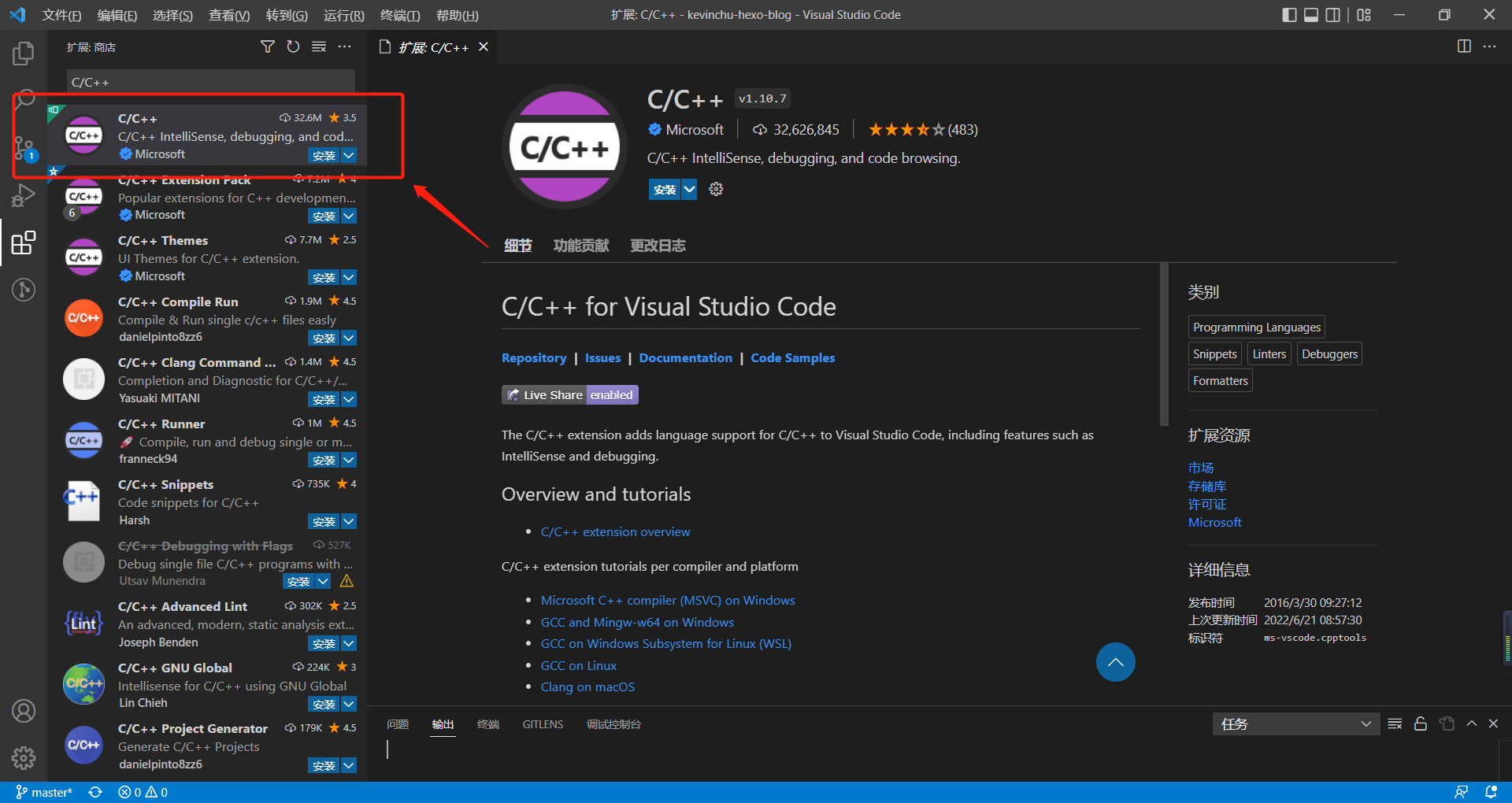This screenshot has width=1512, height=803.
Task: Open install dropdown for C/C++ Themes
Action: pyautogui.click(x=349, y=277)
